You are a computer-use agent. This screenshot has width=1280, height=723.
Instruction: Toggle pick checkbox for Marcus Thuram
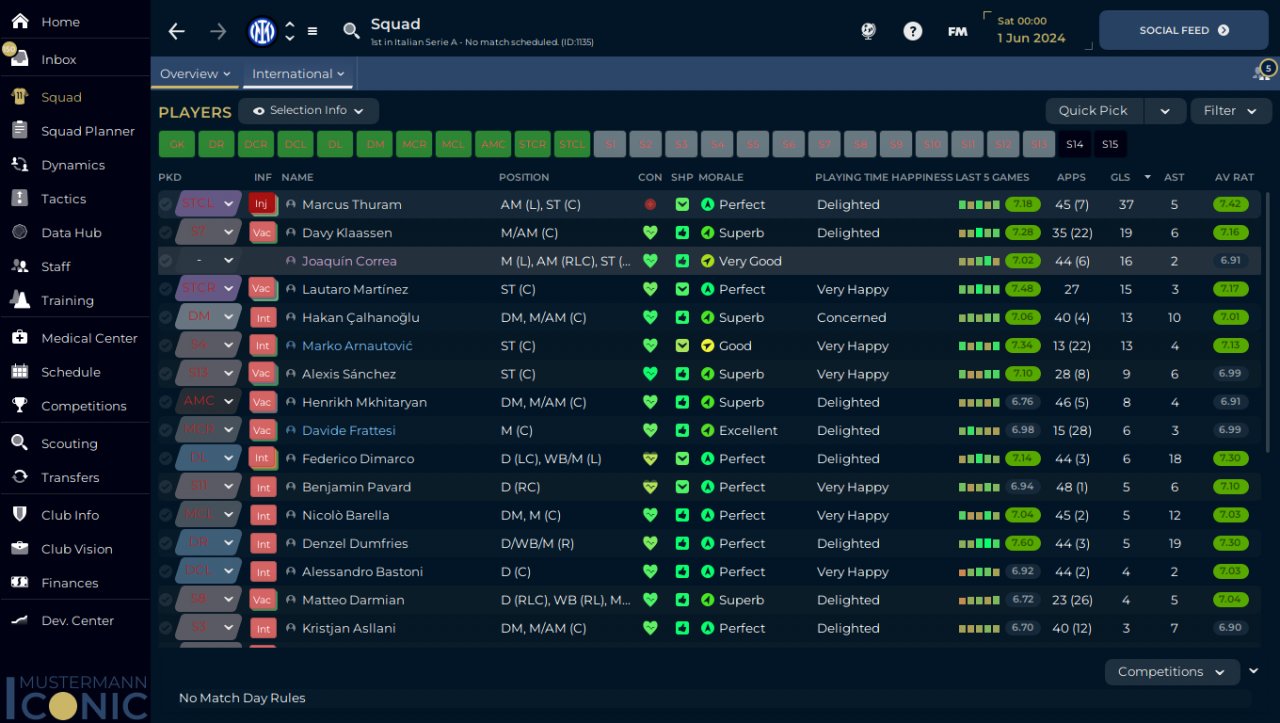pos(166,204)
